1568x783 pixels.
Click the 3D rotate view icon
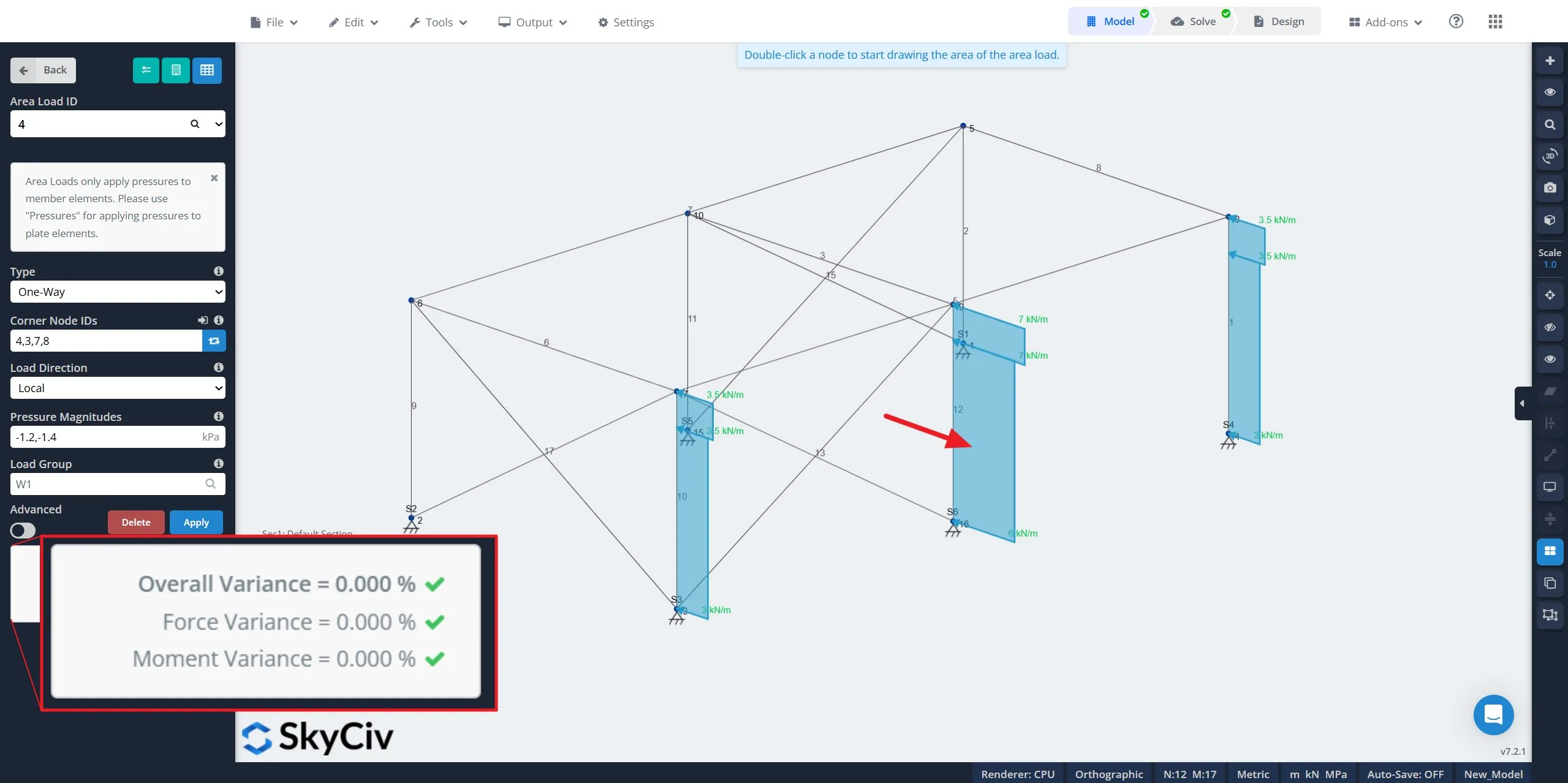coord(1550,156)
